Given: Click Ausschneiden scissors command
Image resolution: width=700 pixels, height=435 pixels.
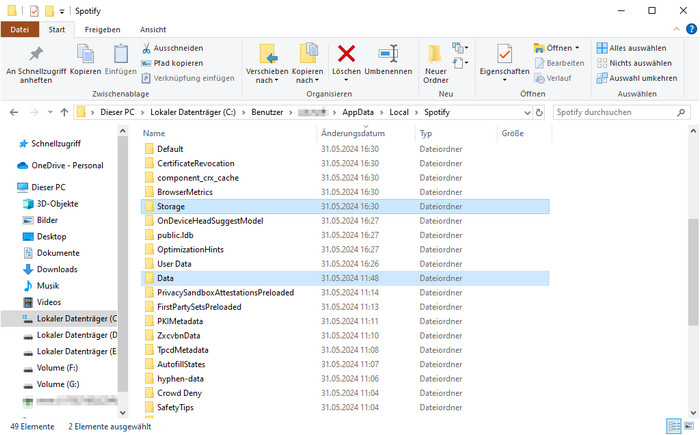Looking at the screenshot, I should pyautogui.click(x=172, y=48).
